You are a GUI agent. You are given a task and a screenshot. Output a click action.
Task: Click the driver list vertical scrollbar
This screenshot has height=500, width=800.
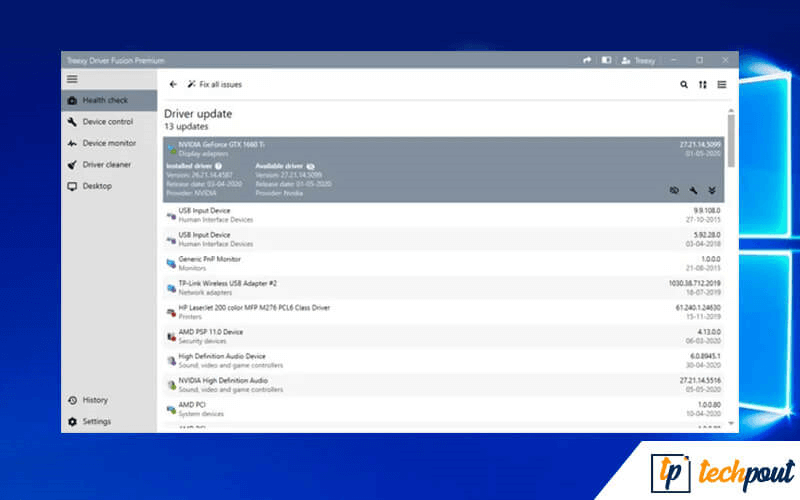pos(731,140)
